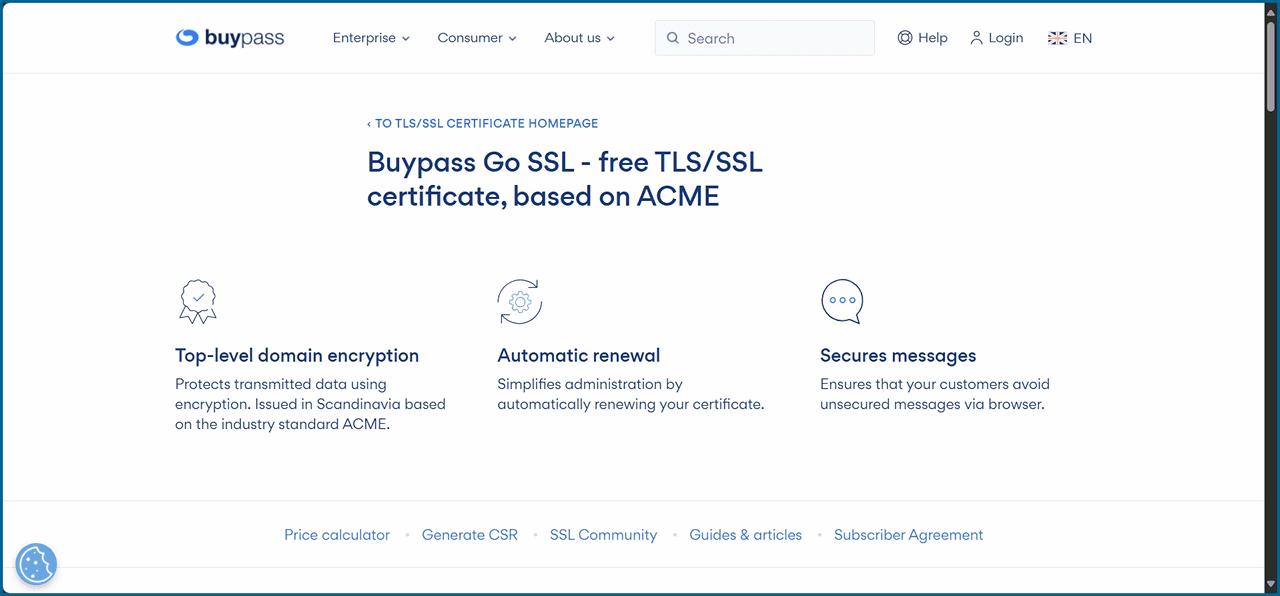Open the Price calculator link
The height and width of the screenshot is (596, 1280).
coord(337,535)
